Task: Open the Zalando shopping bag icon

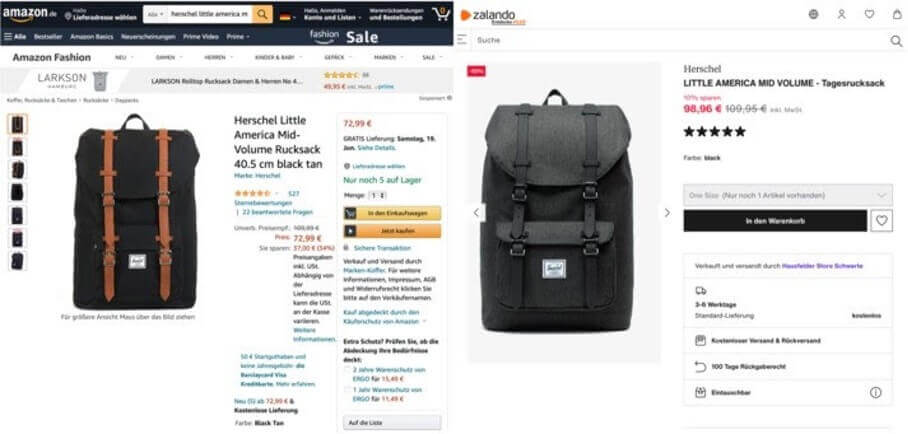Action: click(x=897, y=14)
